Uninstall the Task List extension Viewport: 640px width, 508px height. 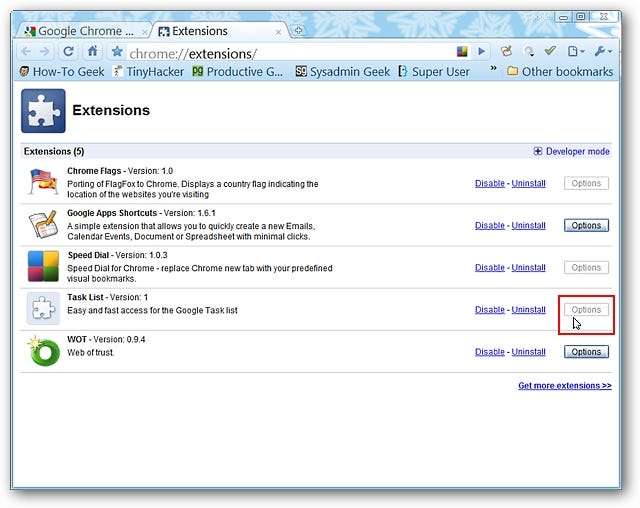coord(529,310)
